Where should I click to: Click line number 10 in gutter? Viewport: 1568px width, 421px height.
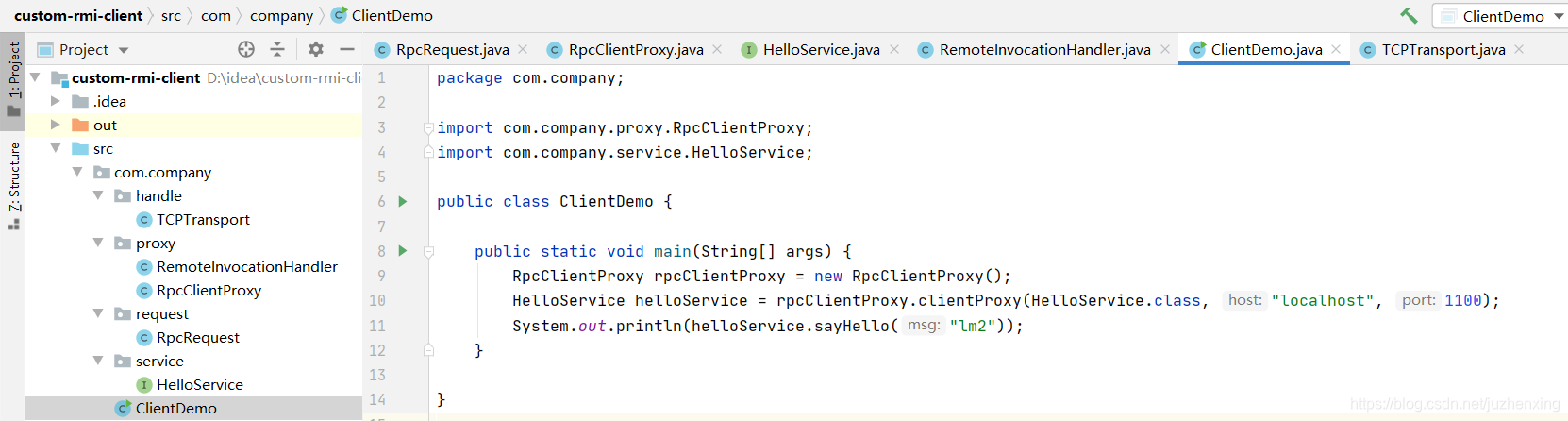tap(377, 300)
